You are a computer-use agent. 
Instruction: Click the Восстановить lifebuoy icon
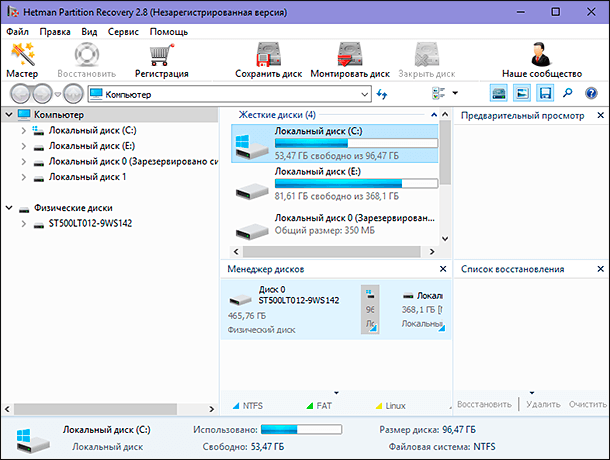[x=86, y=54]
